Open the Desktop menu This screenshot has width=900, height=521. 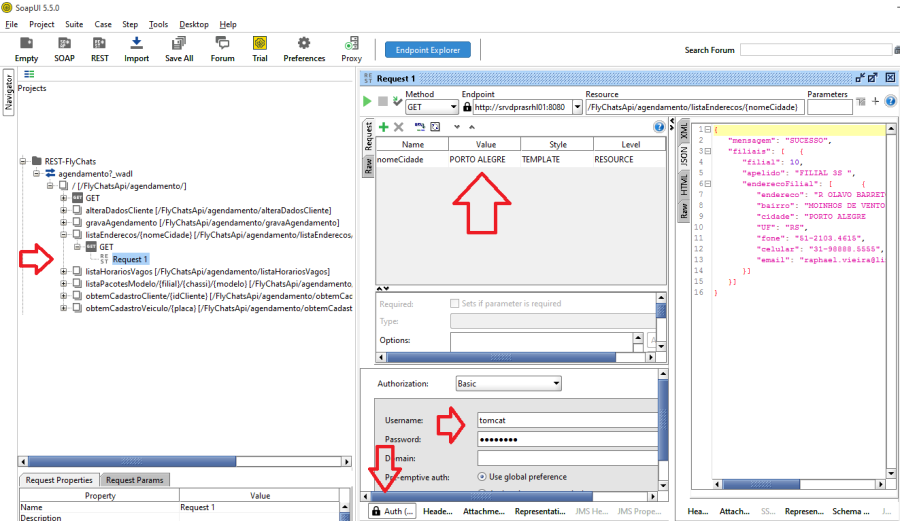[x=194, y=24]
